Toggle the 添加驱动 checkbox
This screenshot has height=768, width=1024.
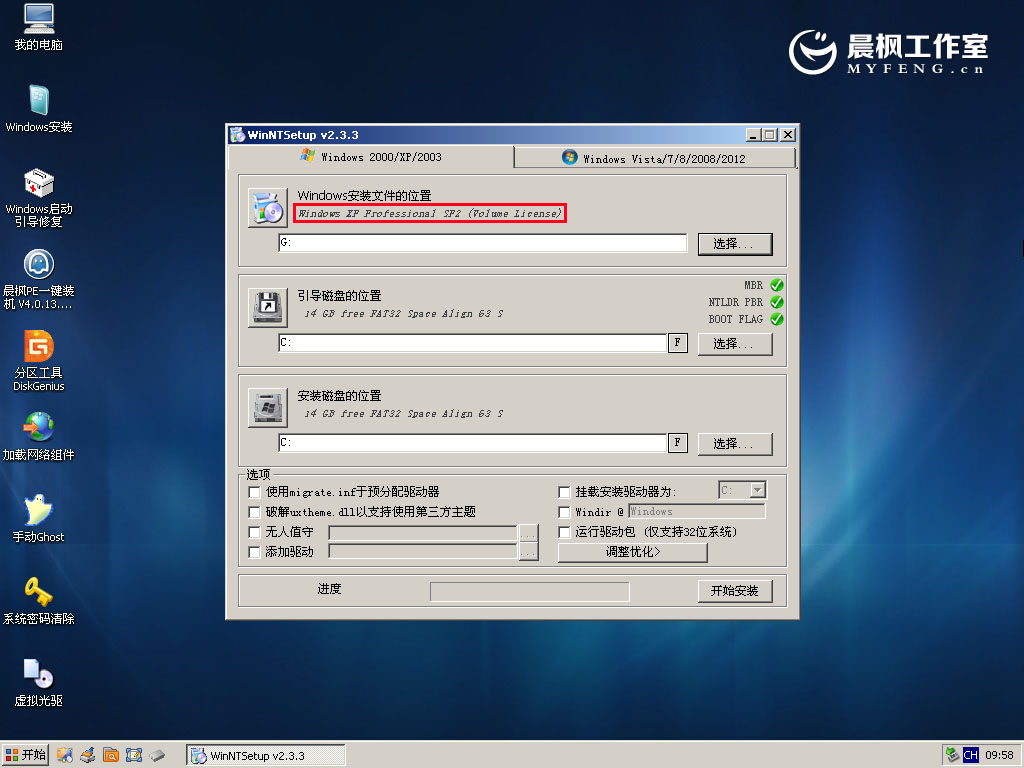(x=255, y=552)
